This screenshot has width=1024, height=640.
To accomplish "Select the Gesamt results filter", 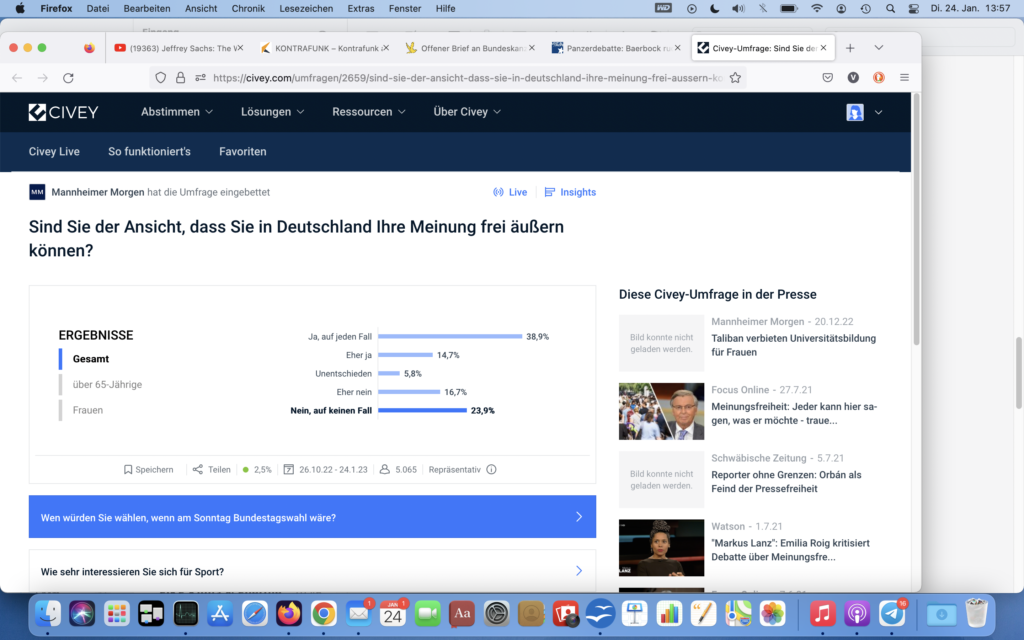I will click(91, 359).
